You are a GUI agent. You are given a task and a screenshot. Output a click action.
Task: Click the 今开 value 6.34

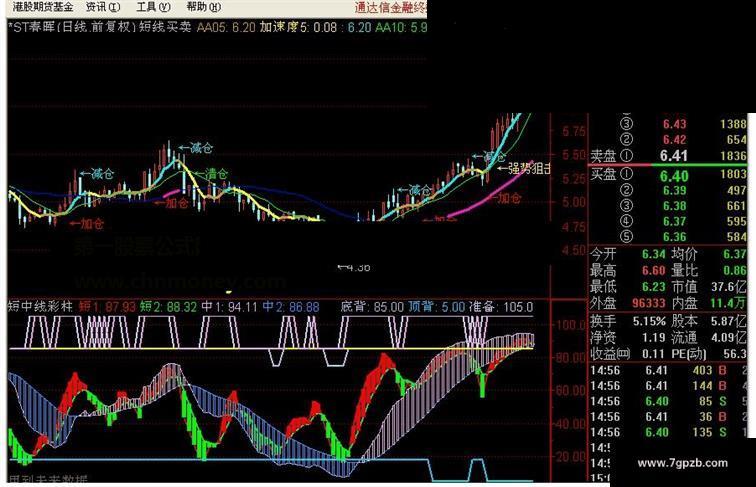[653, 254]
